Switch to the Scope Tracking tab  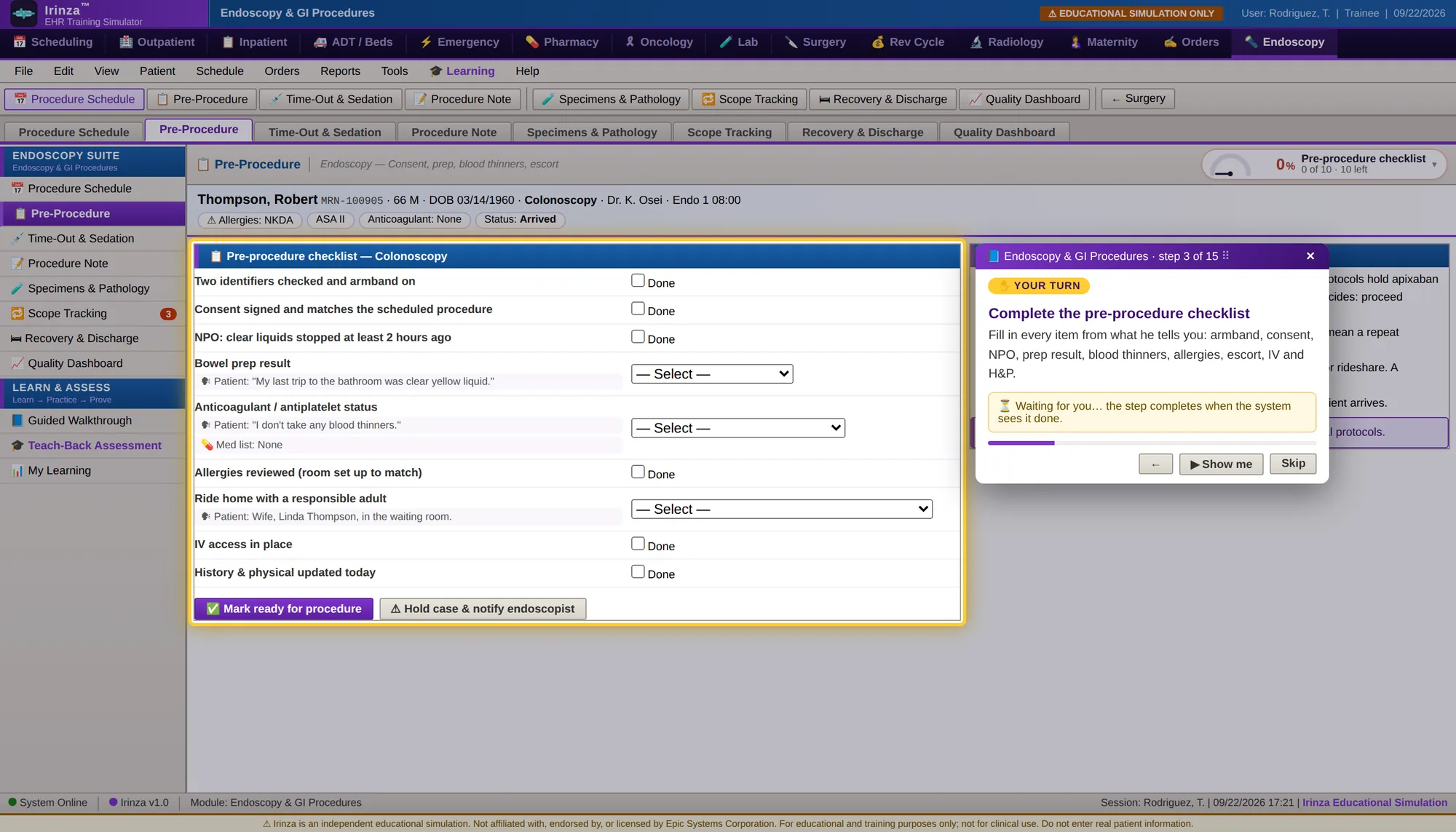pyautogui.click(x=729, y=132)
